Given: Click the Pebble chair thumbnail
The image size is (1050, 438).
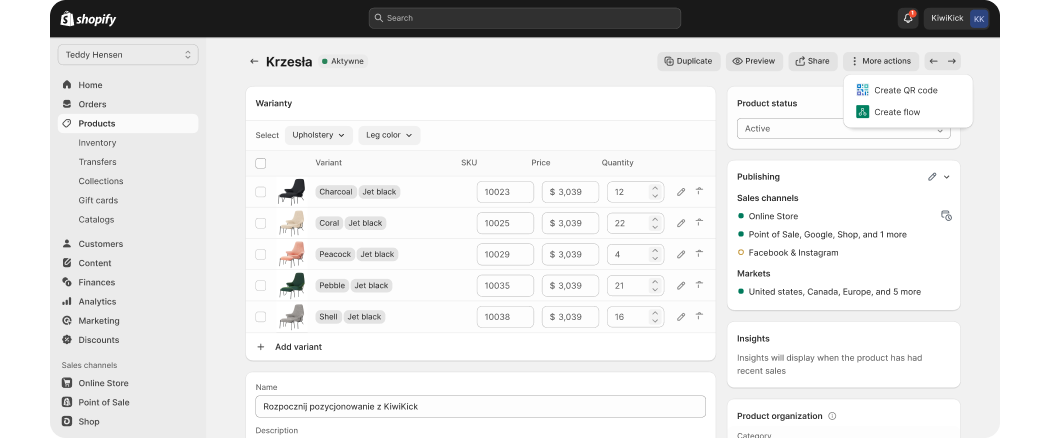Looking at the screenshot, I should tap(292, 285).
